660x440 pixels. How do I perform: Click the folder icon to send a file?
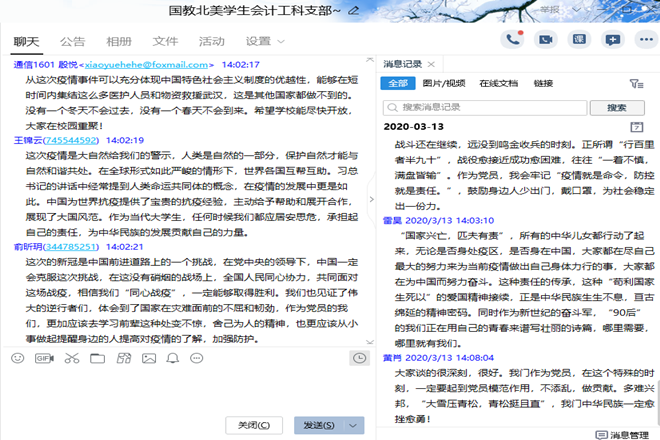click(95, 357)
